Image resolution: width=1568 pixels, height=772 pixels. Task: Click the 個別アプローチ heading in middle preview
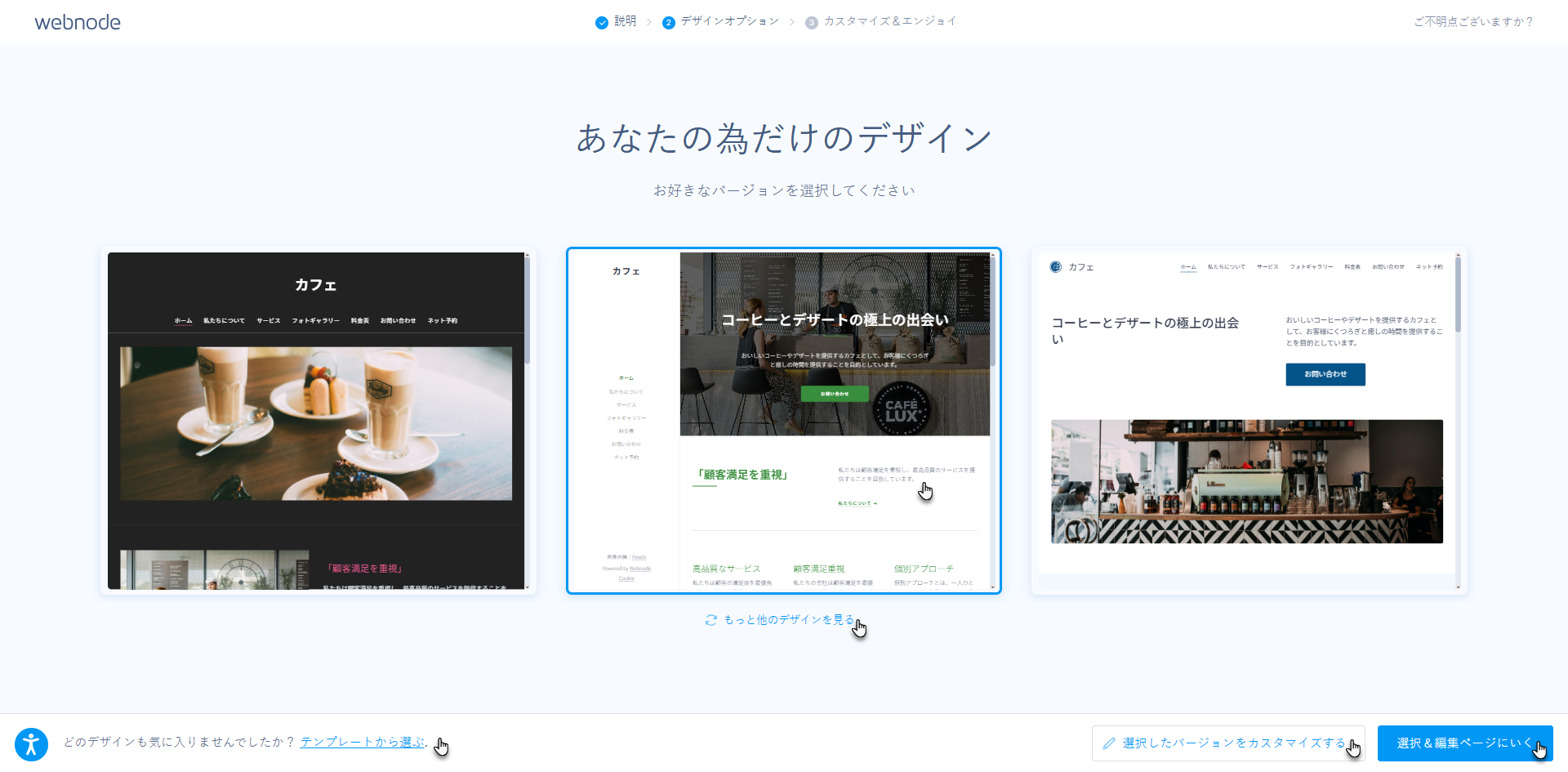[924, 569]
